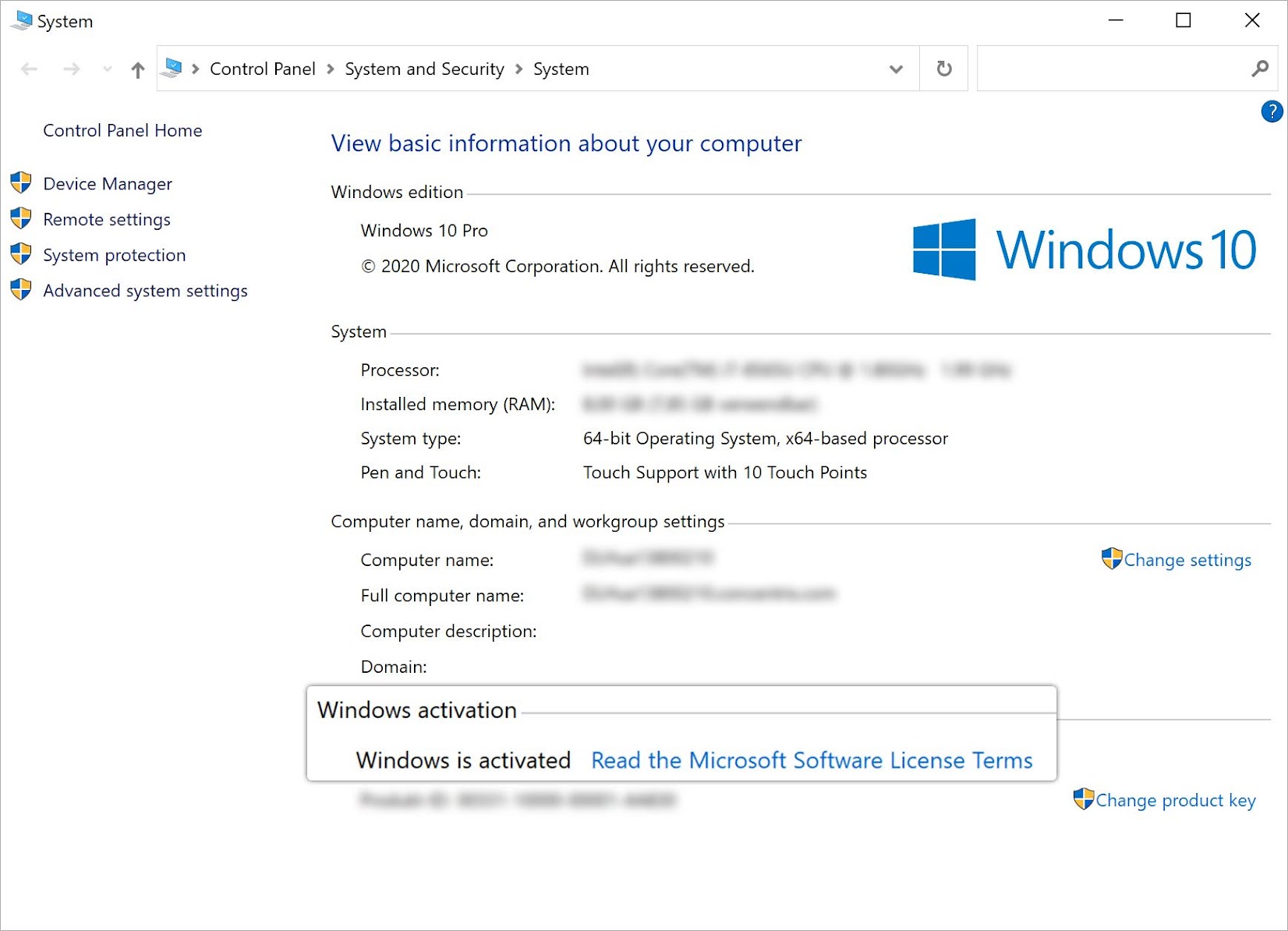Click the 'Windows is activated' status text
1288x931 pixels.
click(x=463, y=759)
